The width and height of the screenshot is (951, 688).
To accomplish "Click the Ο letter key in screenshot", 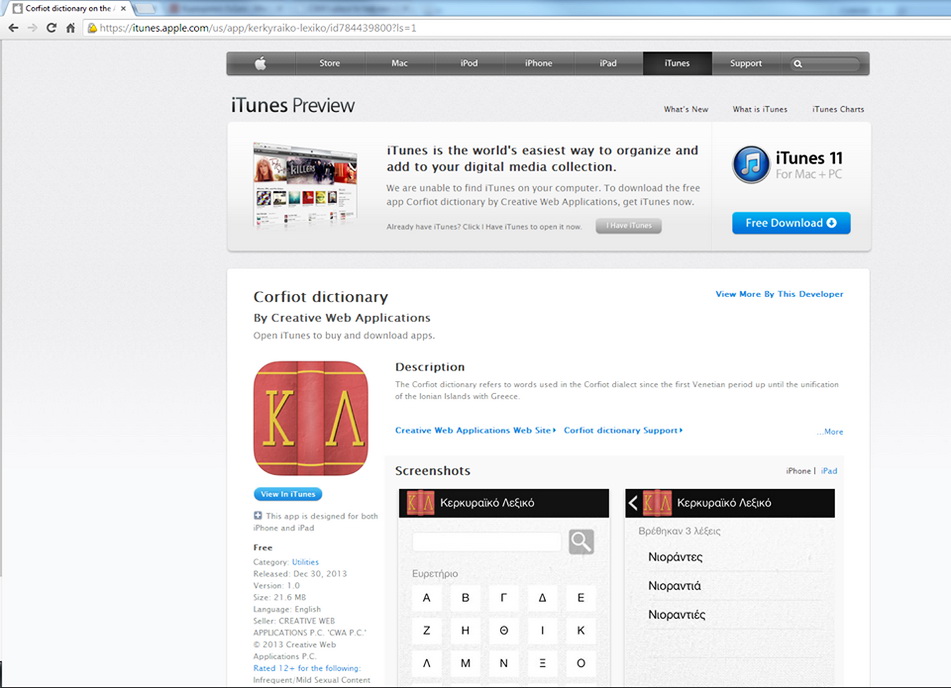I will coord(581,663).
